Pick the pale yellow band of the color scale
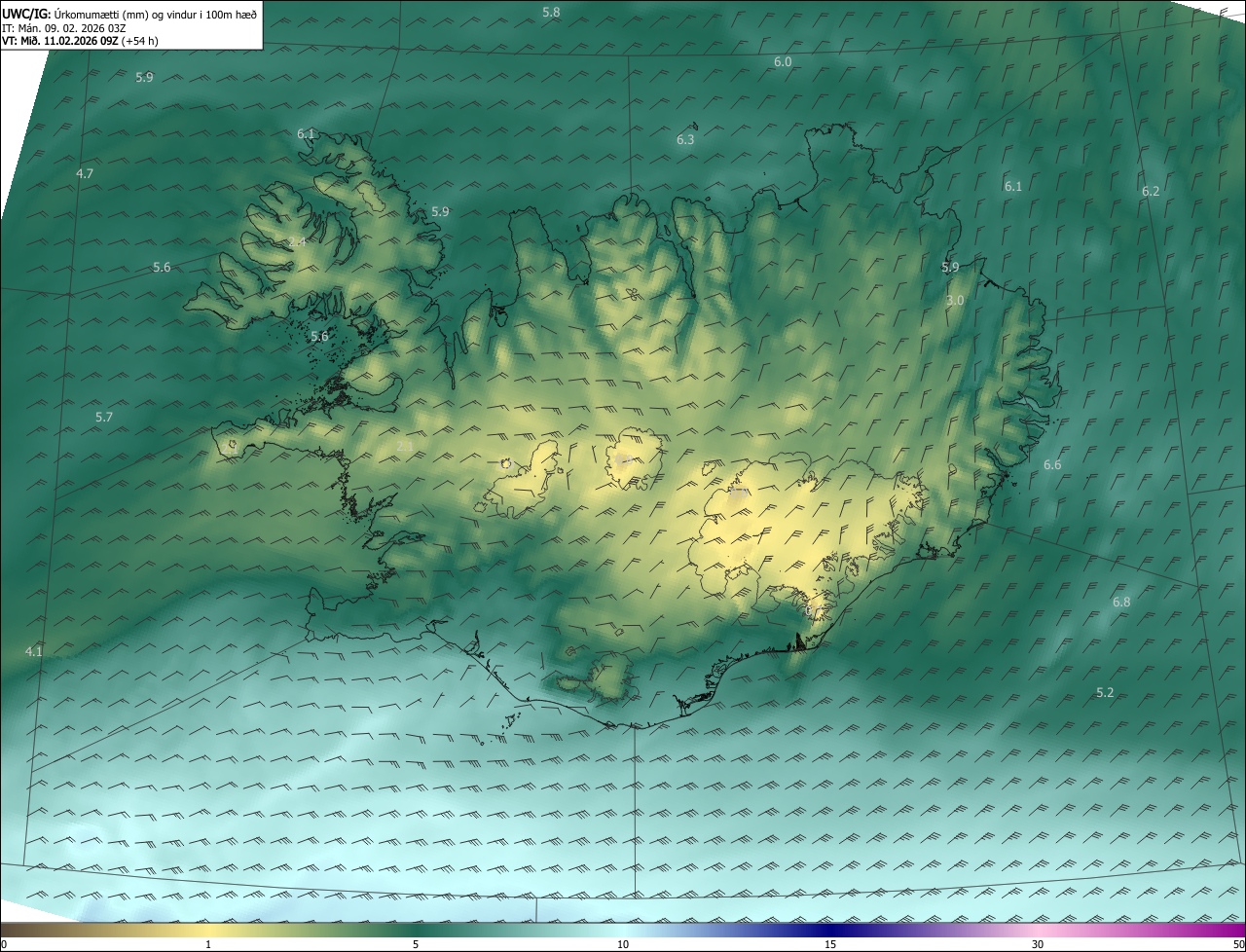This screenshot has width=1246, height=952. (x=208, y=930)
